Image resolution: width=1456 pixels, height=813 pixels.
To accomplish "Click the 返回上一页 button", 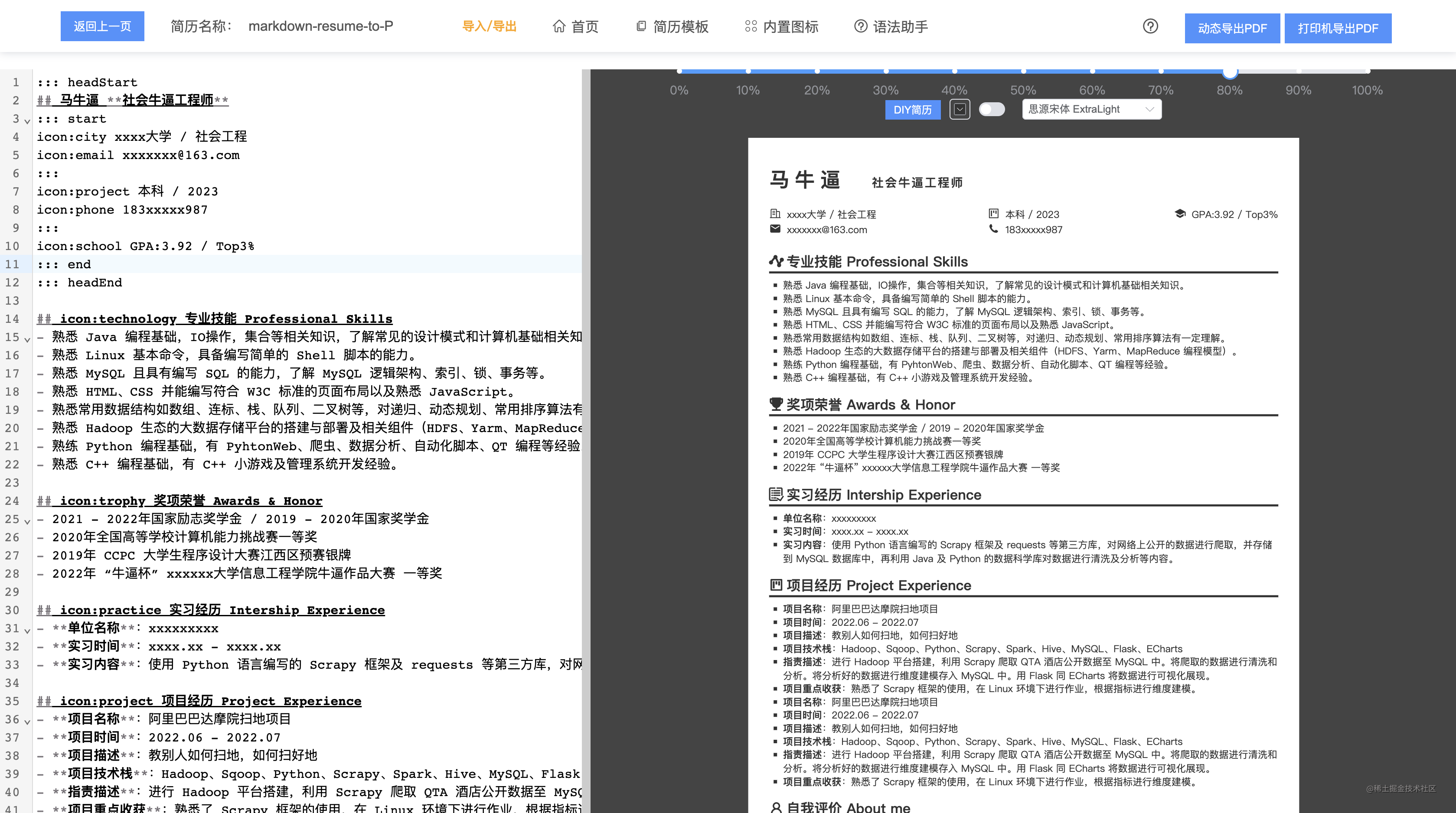I will pyautogui.click(x=102, y=26).
